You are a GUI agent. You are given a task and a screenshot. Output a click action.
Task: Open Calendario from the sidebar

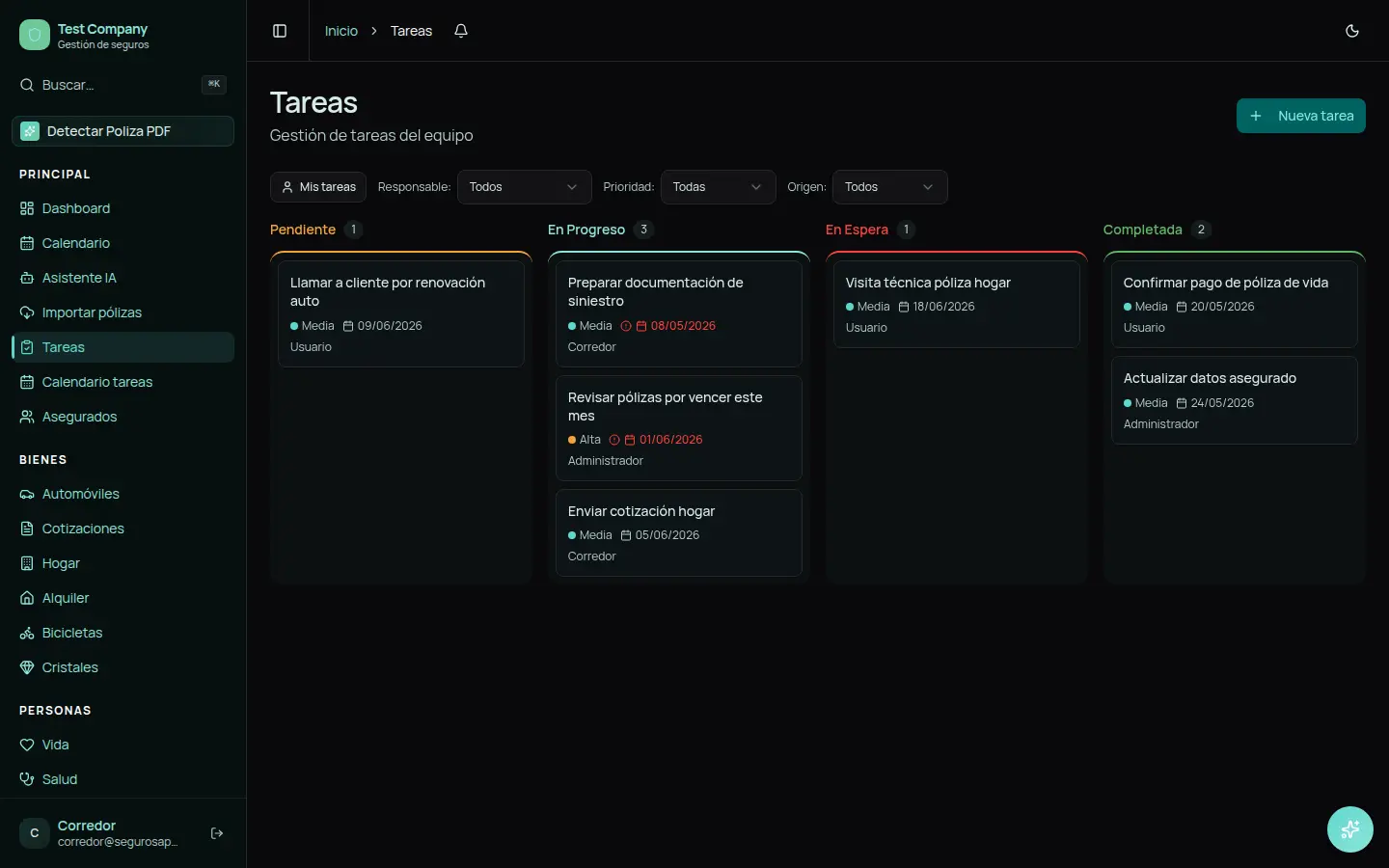[x=123, y=243]
